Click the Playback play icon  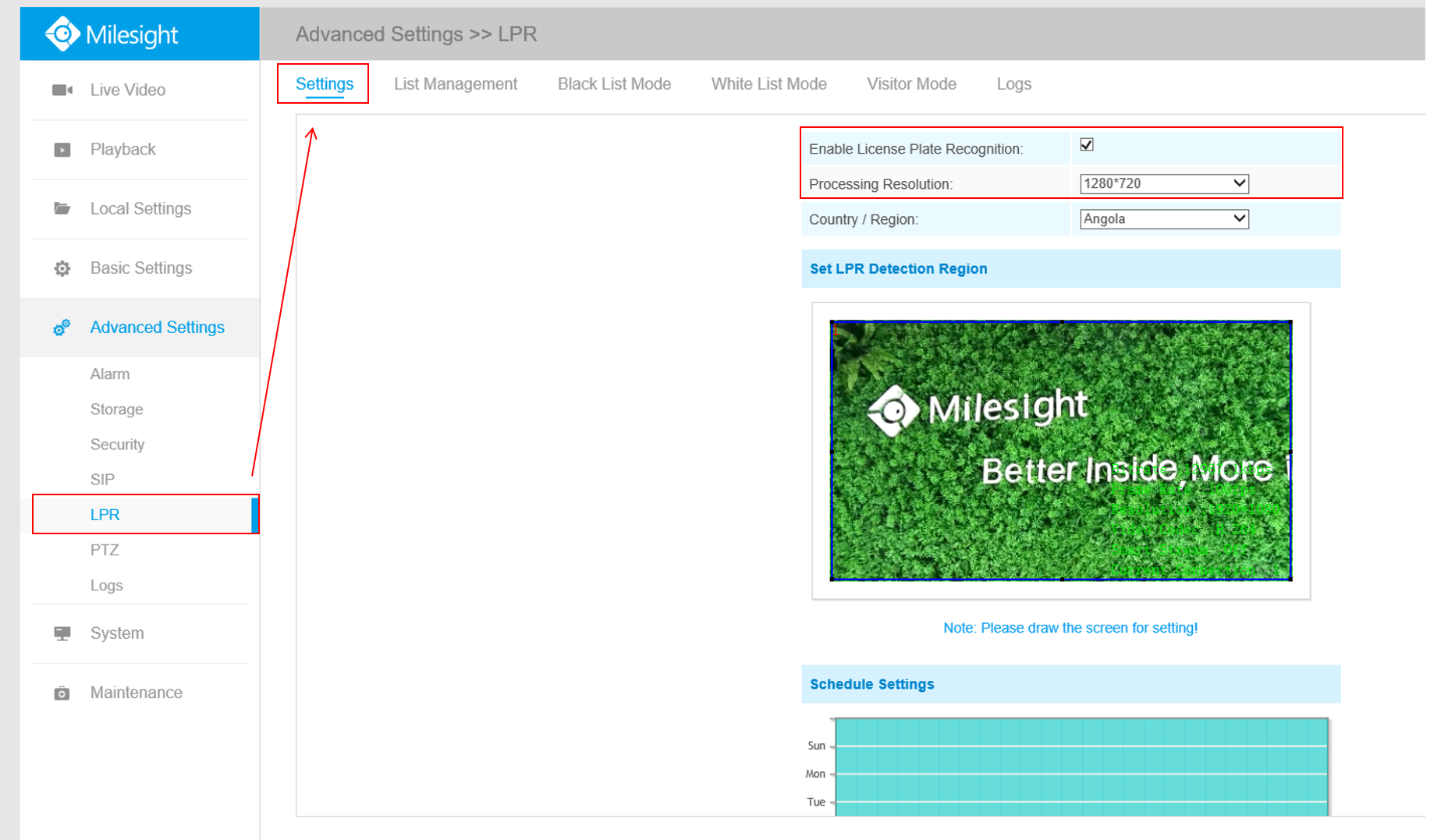pyautogui.click(x=62, y=150)
